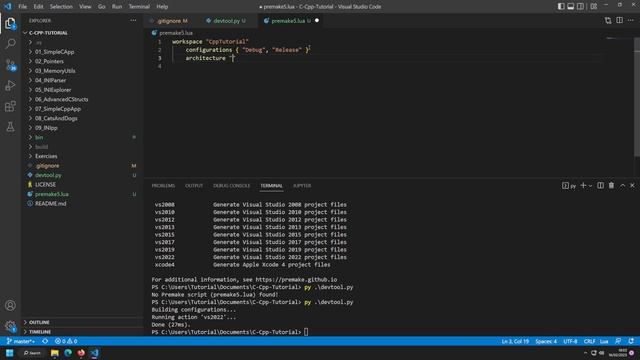Expand the Exercises folder
640x360 pixels.
tap(82, 156)
